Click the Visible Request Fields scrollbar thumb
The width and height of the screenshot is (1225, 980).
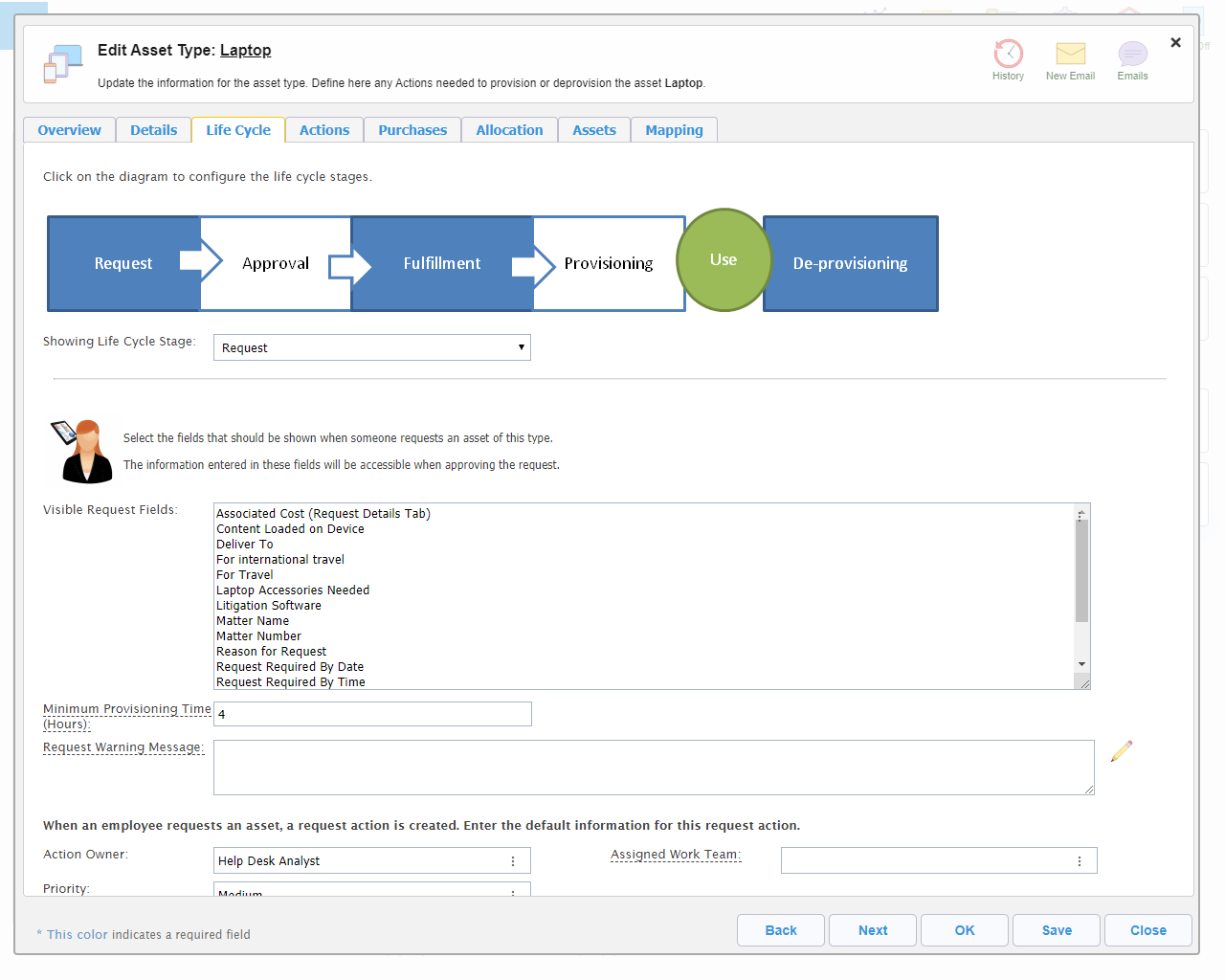1081,571
